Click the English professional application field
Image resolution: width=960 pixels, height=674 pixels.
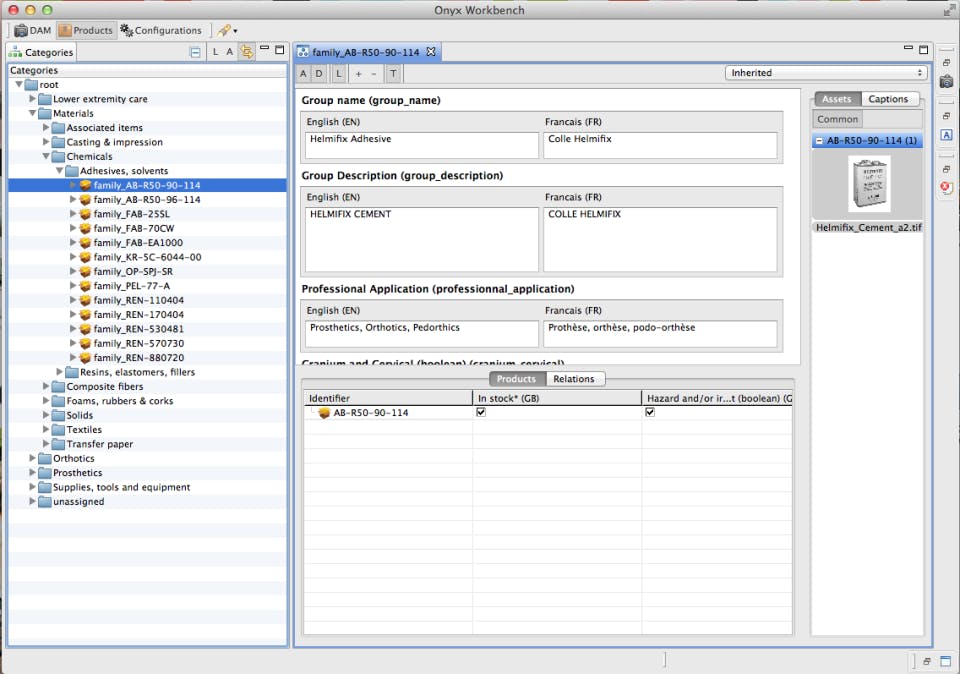click(x=421, y=334)
